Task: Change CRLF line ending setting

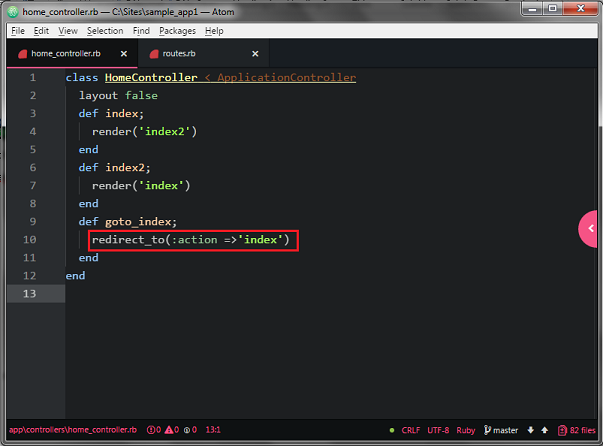Action: coord(410,430)
